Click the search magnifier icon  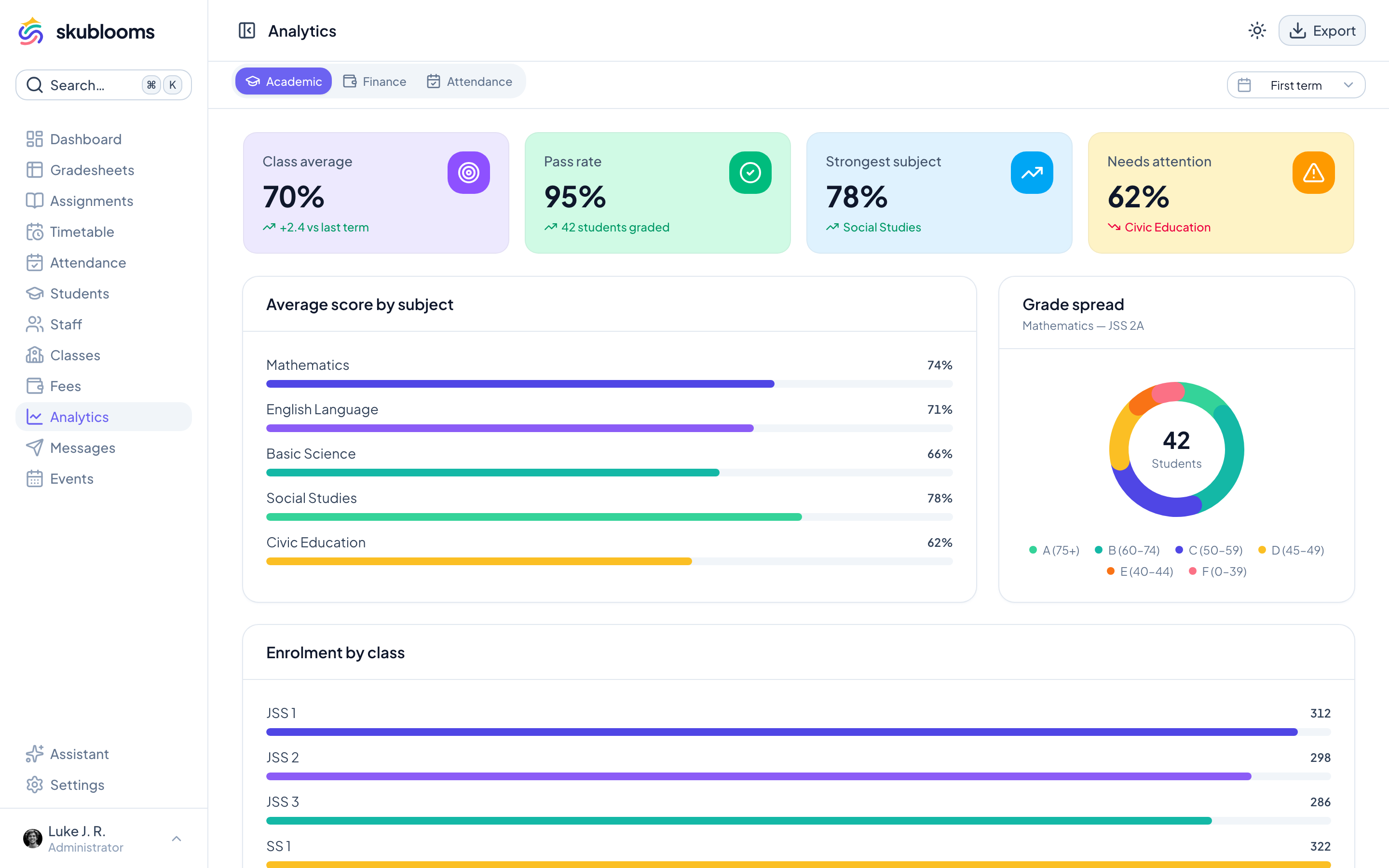tap(34, 85)
